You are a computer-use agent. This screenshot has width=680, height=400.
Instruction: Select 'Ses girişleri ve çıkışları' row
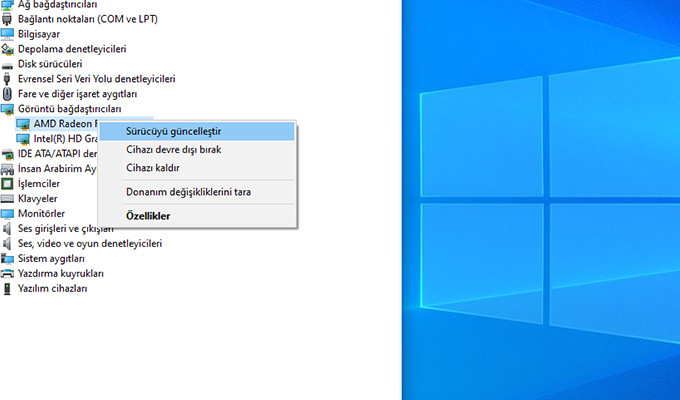65,229
